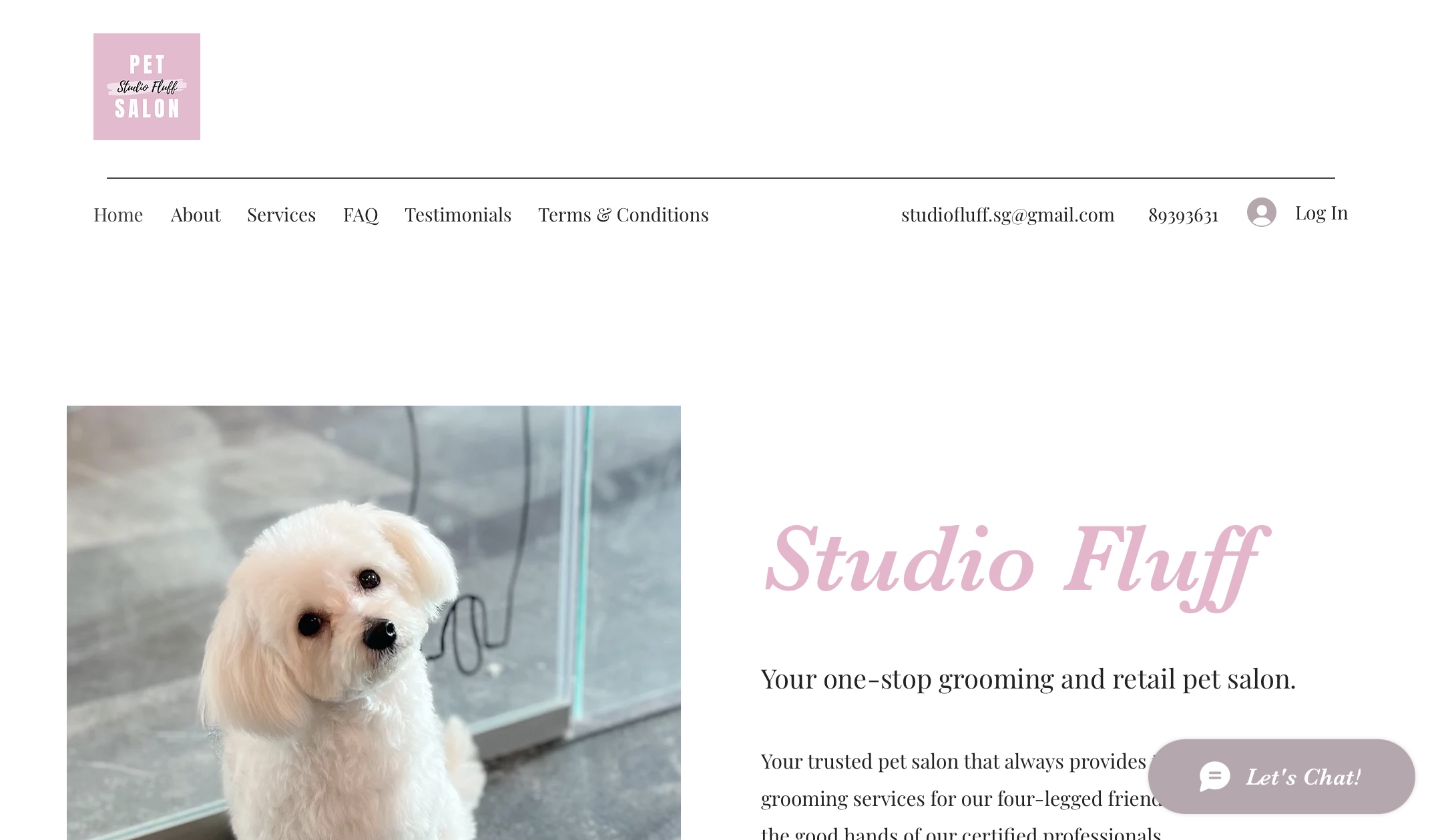The height and width of the screenshot is (840, 1442).
Task: Click the studiofluff.sg@gmail.com email link
Action: click(1008, 215)
